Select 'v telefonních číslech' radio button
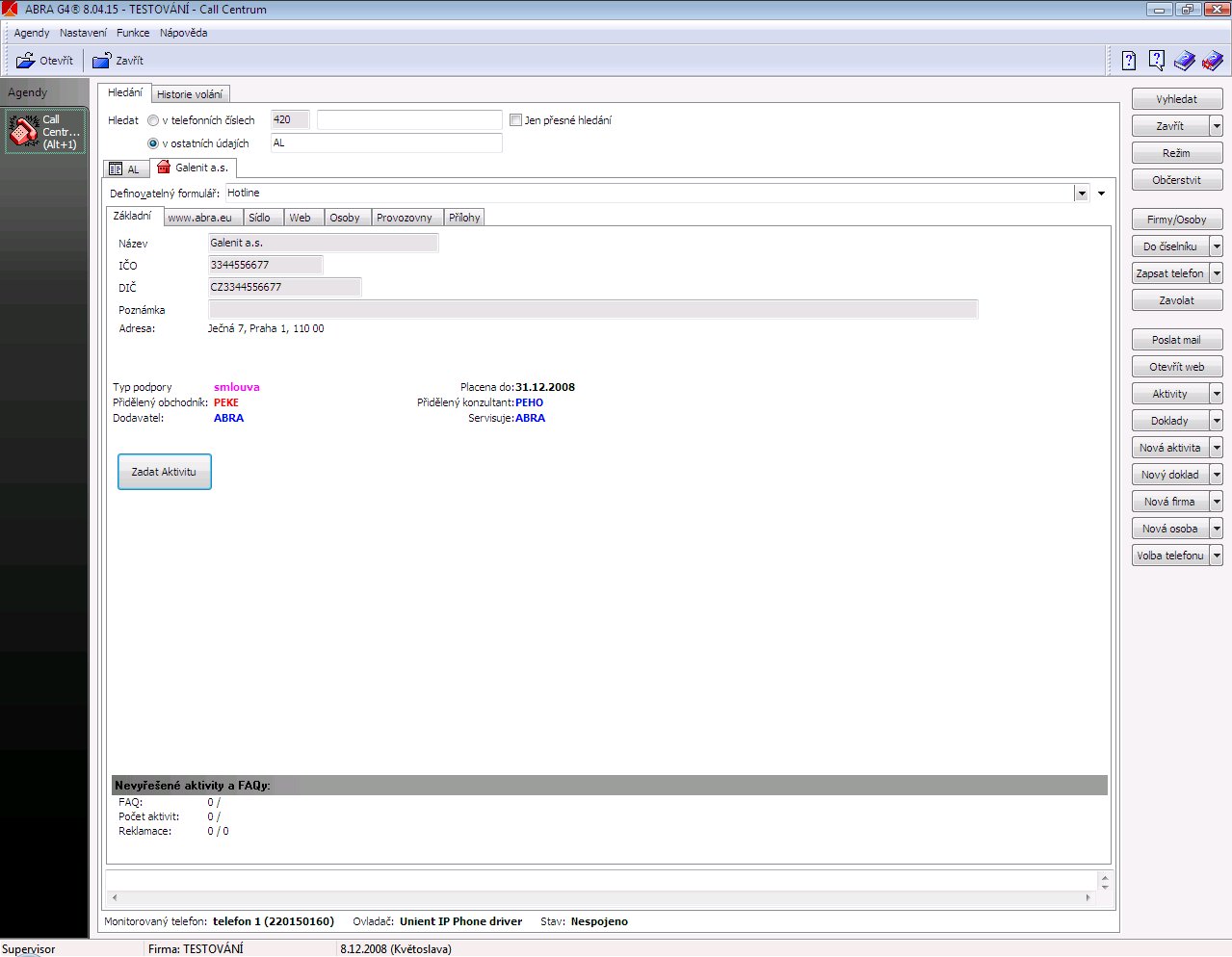Screen dimensions: 1232x957 click(153, 120)
